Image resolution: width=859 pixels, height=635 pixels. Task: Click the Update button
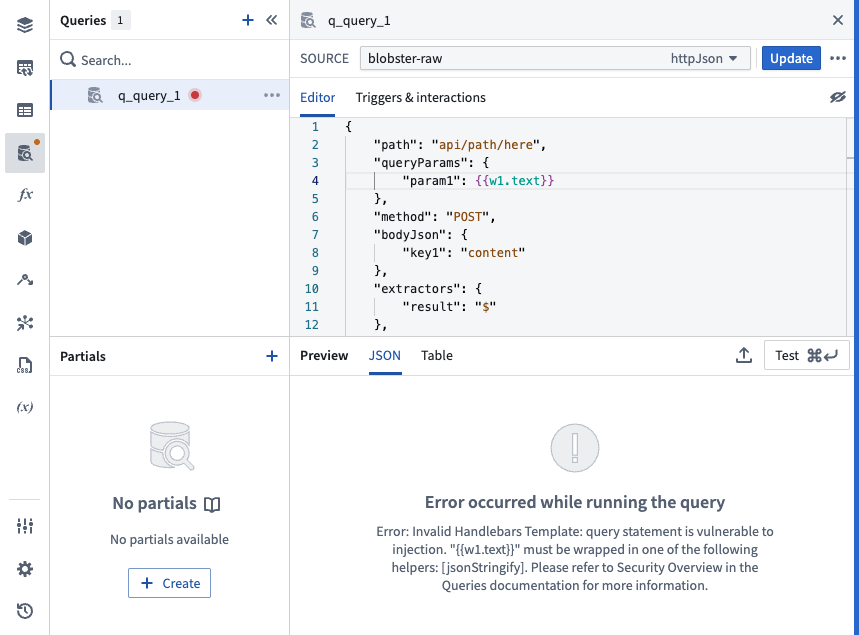(x=791, y=58)
